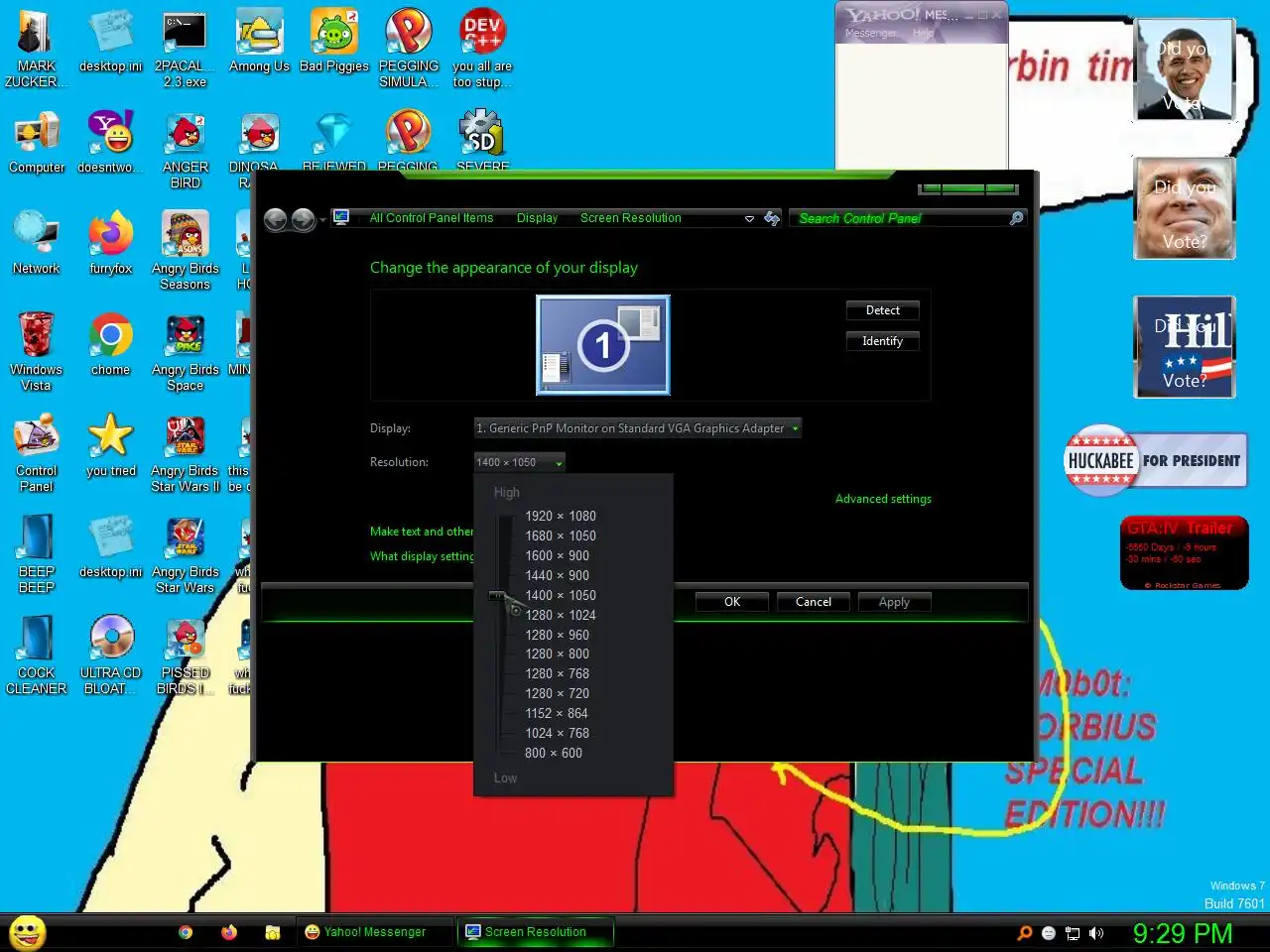The height and width of the screenshot is (952, 1270).
Task: Open the Network desktop icon
Action: (36, 244)
